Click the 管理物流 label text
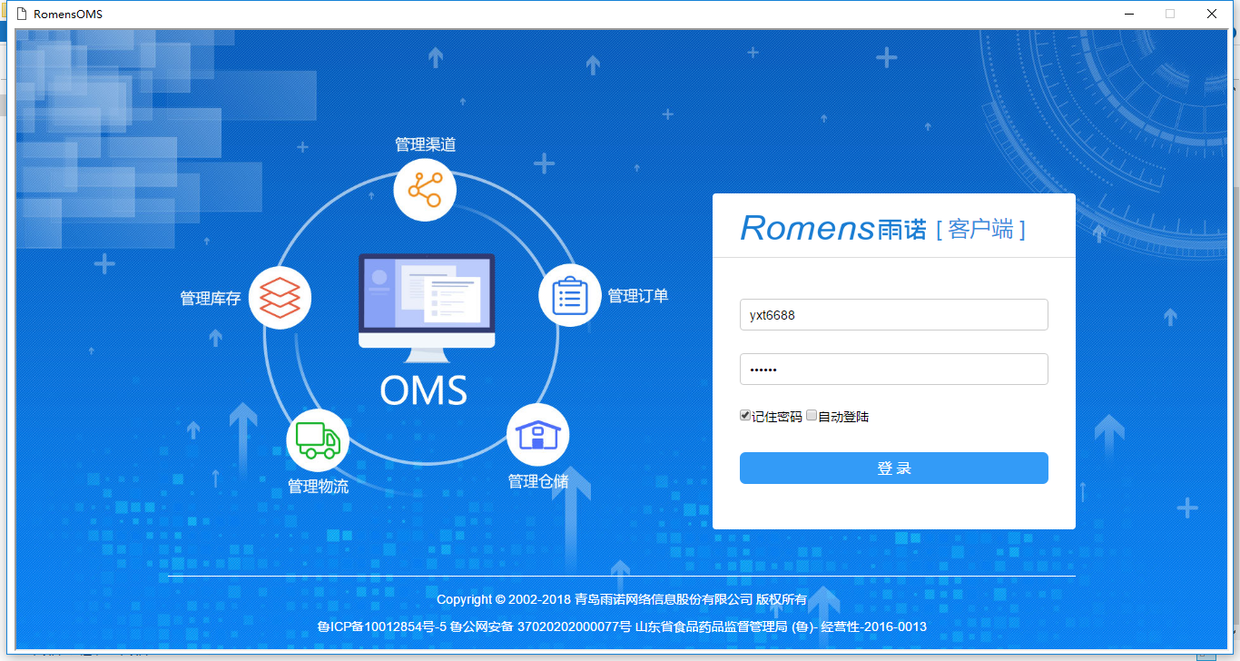 318,487
